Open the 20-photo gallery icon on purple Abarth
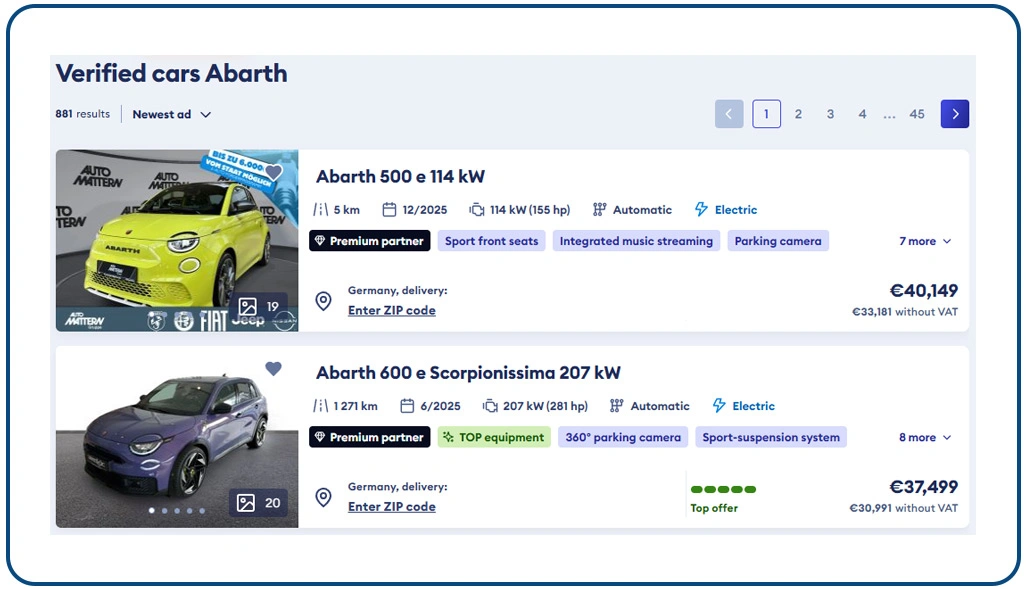Image resolution: width=1026 pixels, height=589 pixels. (246, 503)
